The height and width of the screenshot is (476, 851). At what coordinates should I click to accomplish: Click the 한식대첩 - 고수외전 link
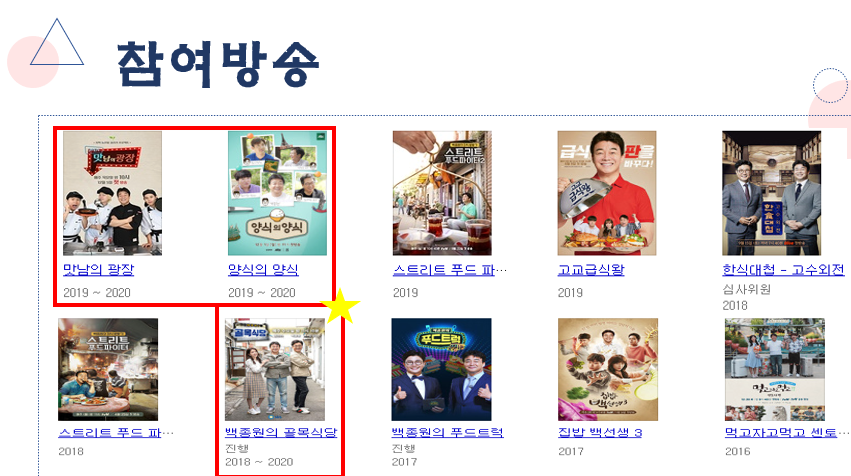click(783, 270)
